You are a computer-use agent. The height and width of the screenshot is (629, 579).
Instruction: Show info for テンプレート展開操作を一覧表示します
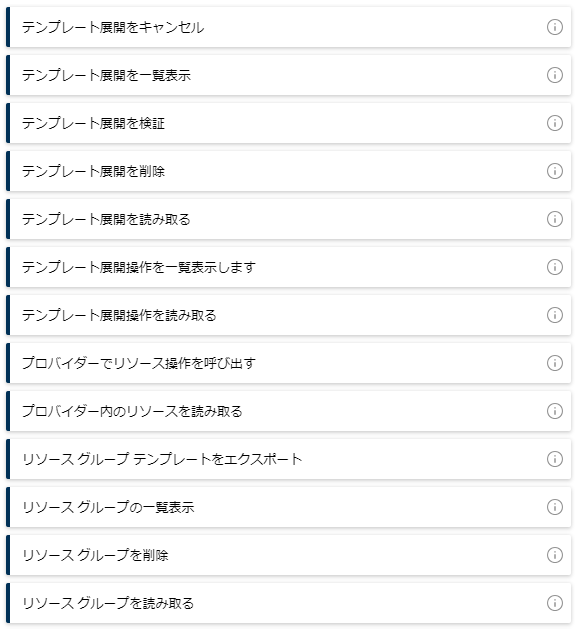[555, 267]
